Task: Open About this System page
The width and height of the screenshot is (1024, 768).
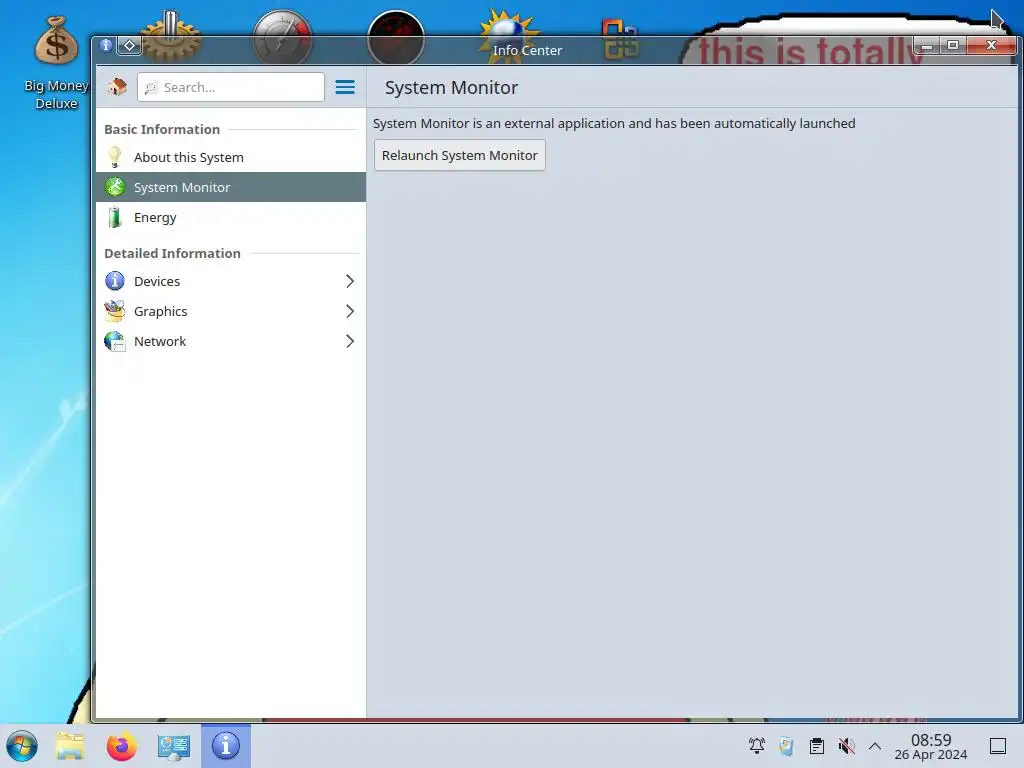Action: [231, 157]
